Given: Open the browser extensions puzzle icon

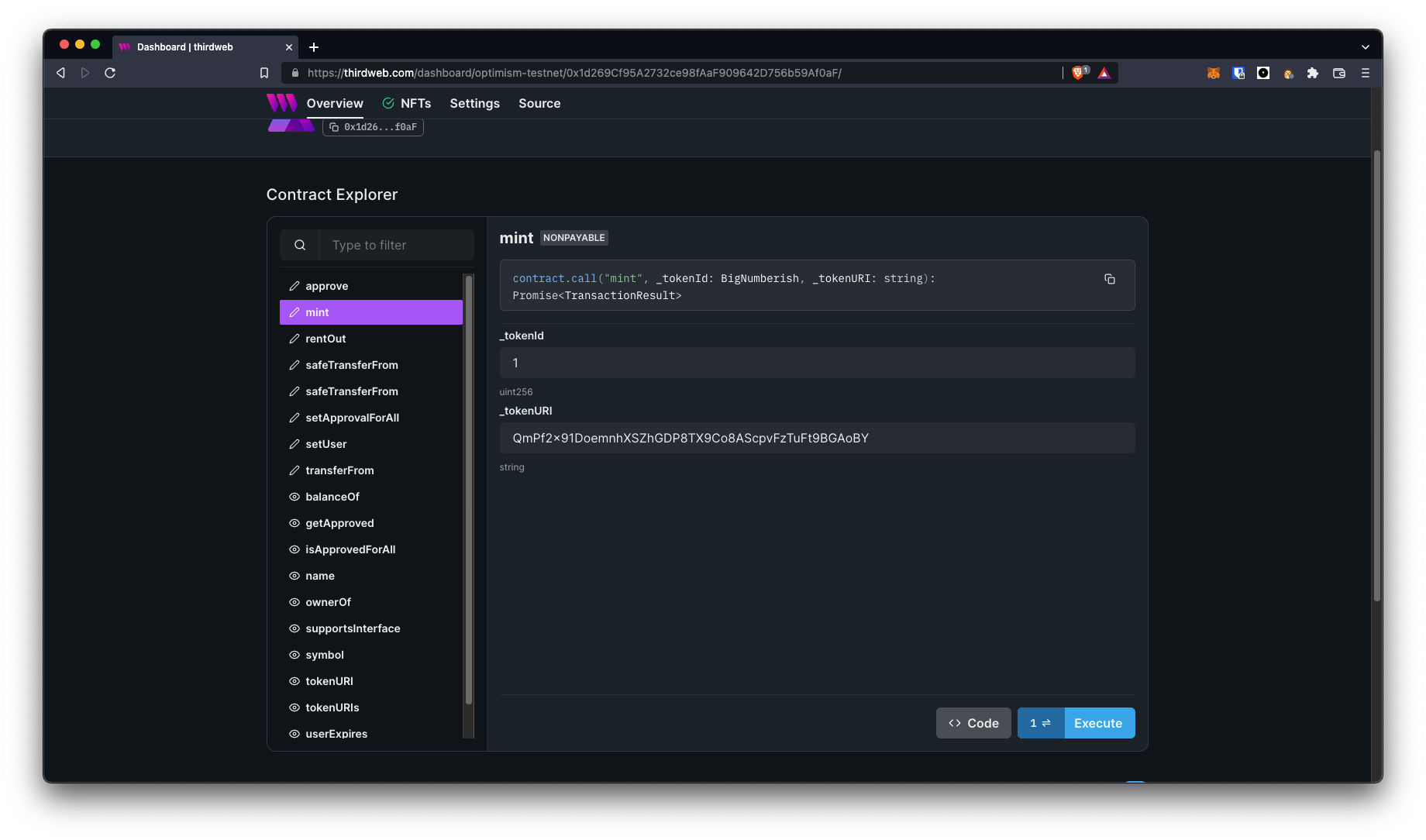Looking at the screenshot, I should coord(1312,73).
